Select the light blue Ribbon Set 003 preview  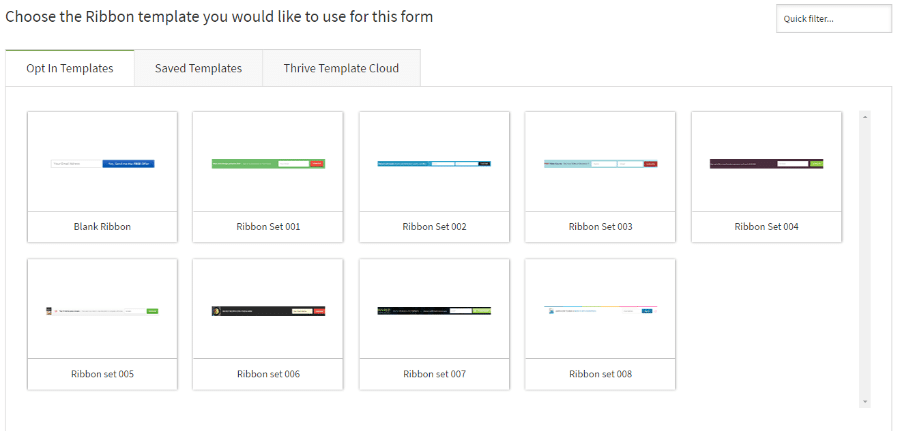point(600,162)
